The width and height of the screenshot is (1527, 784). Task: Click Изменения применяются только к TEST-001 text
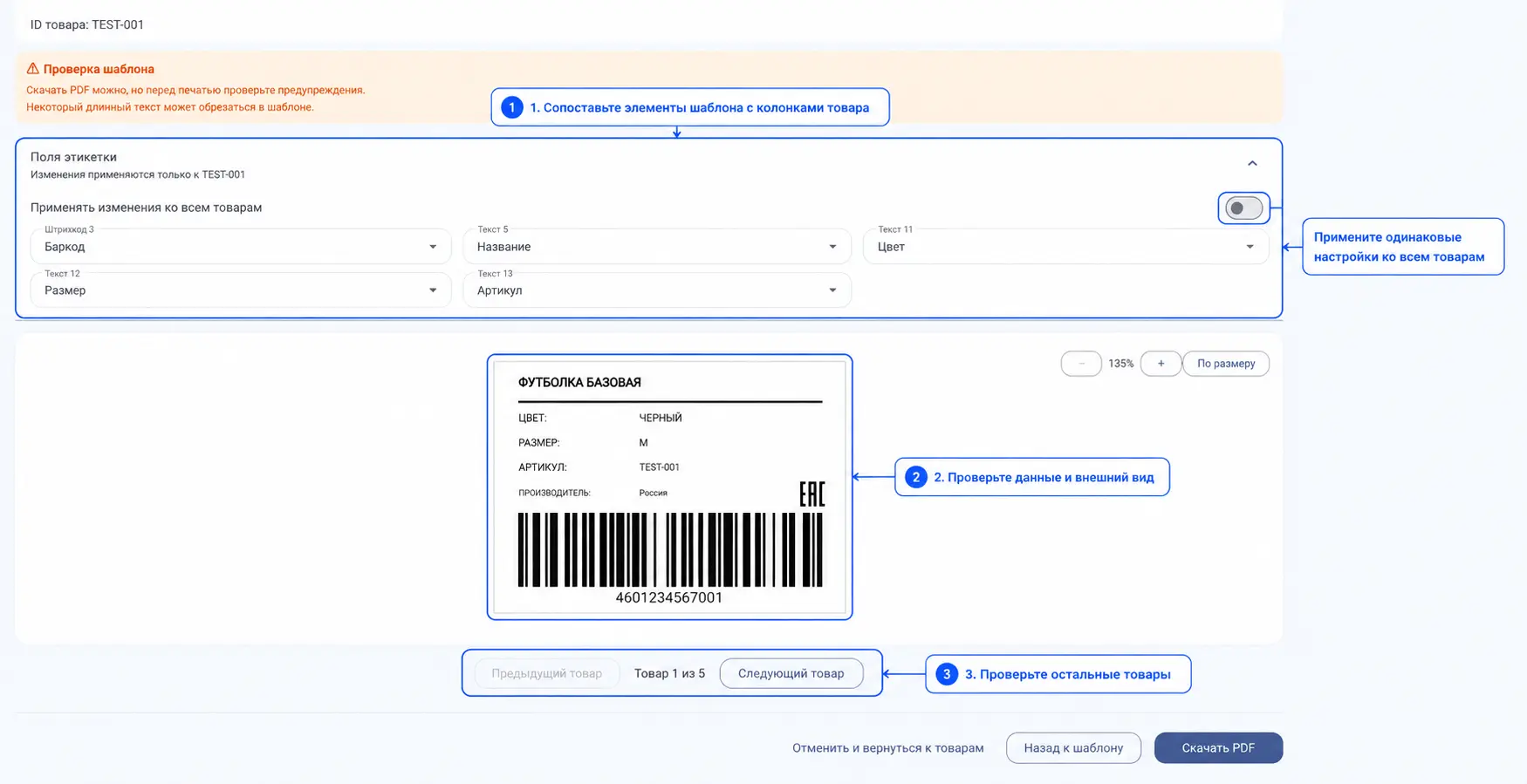(x=138, y=174)
